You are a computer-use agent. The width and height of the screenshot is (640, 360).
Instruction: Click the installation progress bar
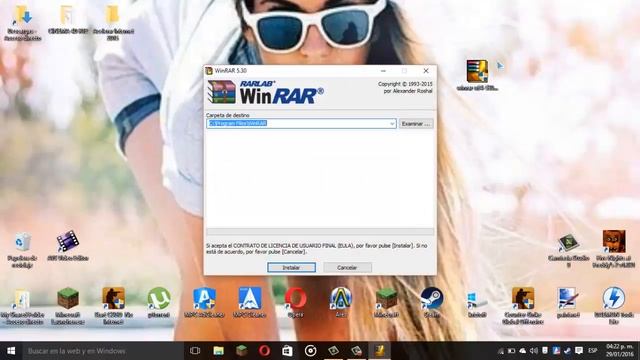[320, 232]
